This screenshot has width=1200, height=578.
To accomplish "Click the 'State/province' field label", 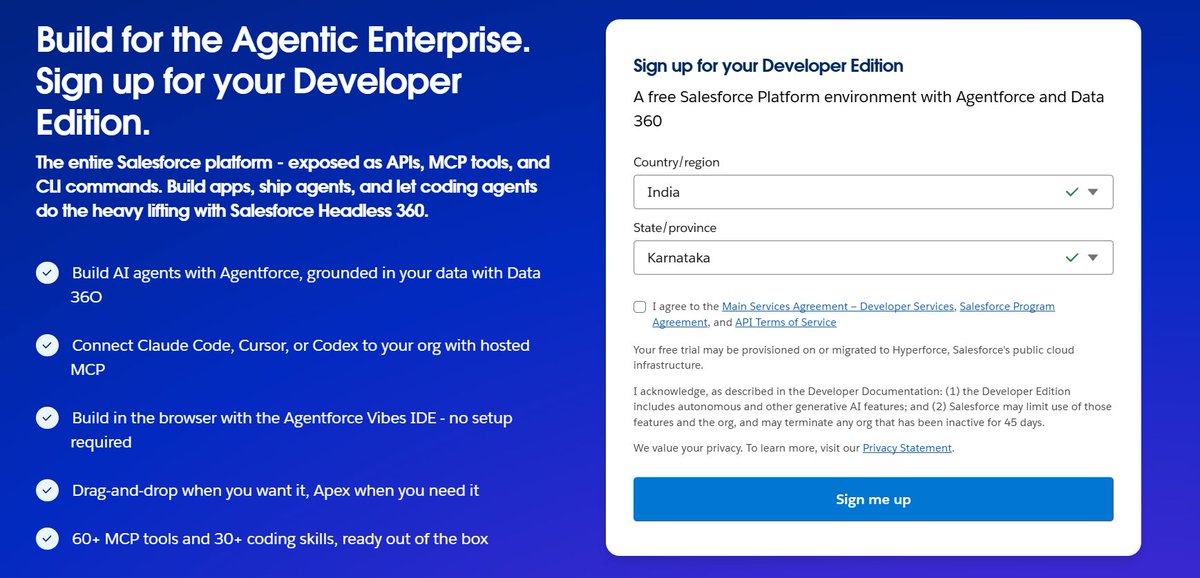I will [x=675, y=228].
